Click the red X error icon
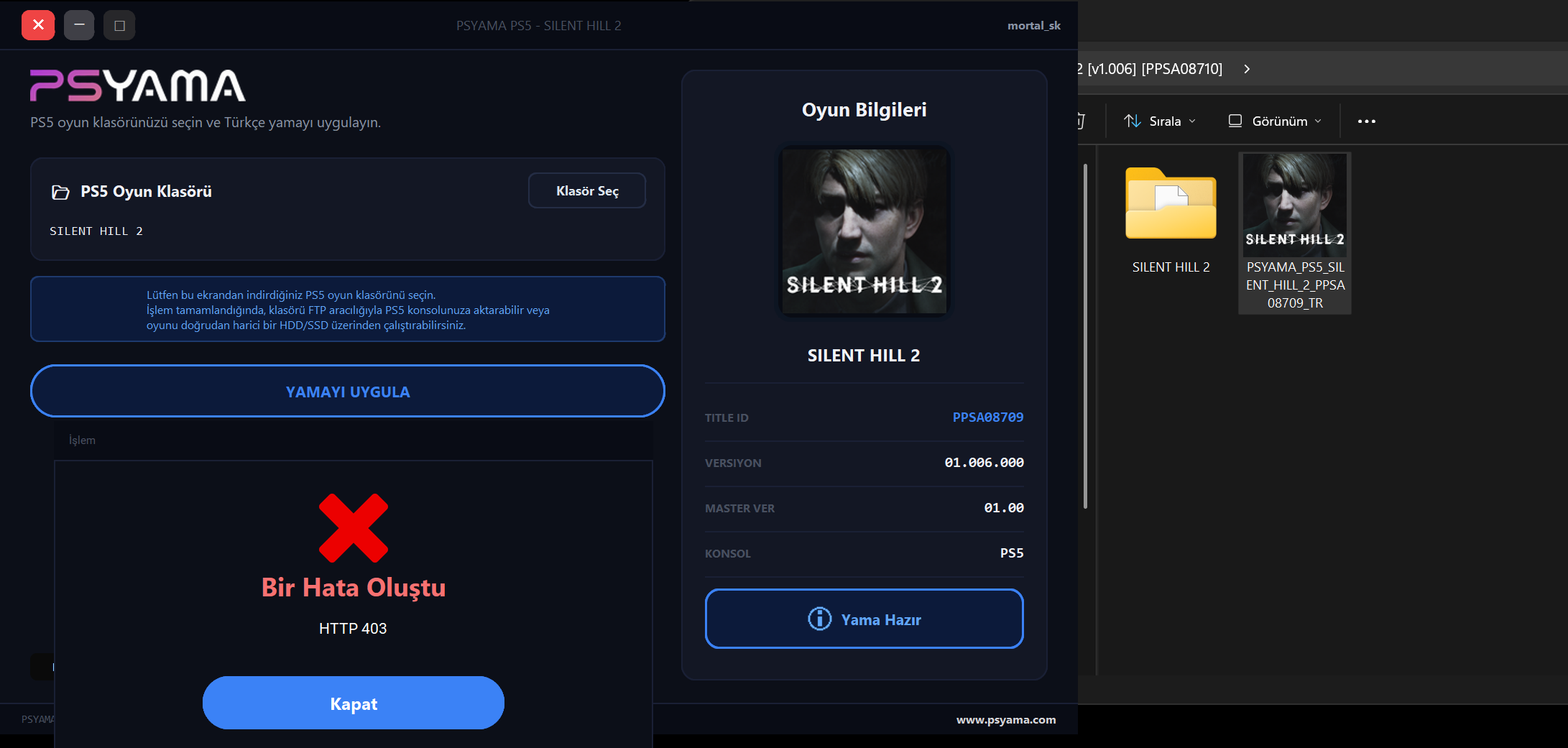This screenshot has height=748, width=1568. tap(353, 528)
